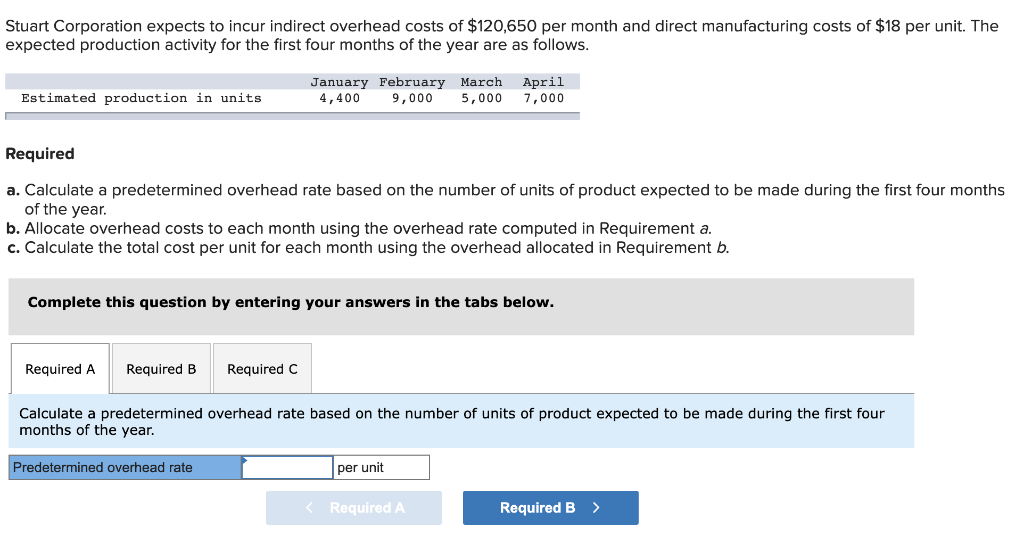The height and width of the screenshot is (560, 1024).
Task: Select the Required C tab
Action: pos(262,369)
